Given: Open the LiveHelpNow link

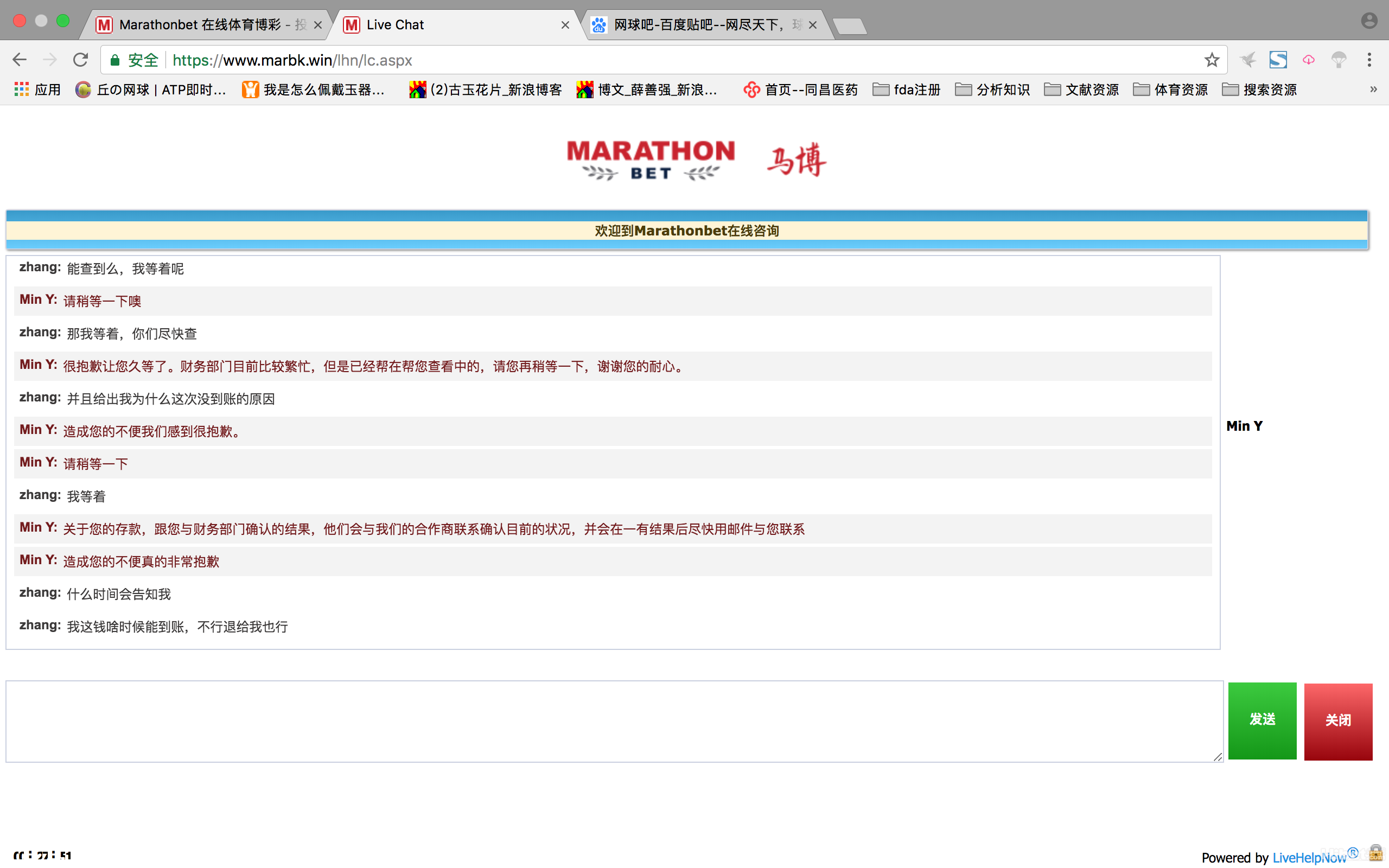Looking at the screenshot, I should [1309, 857].
